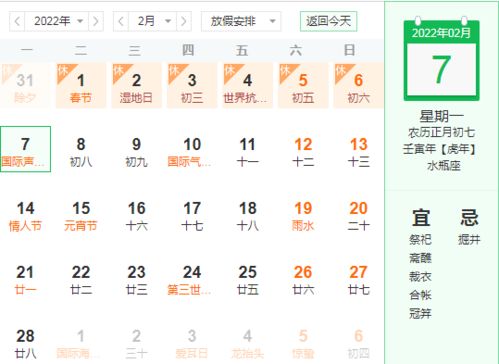Click the 宜 heading
Viewport: 499px width, 364px height.
pos(421,217)
